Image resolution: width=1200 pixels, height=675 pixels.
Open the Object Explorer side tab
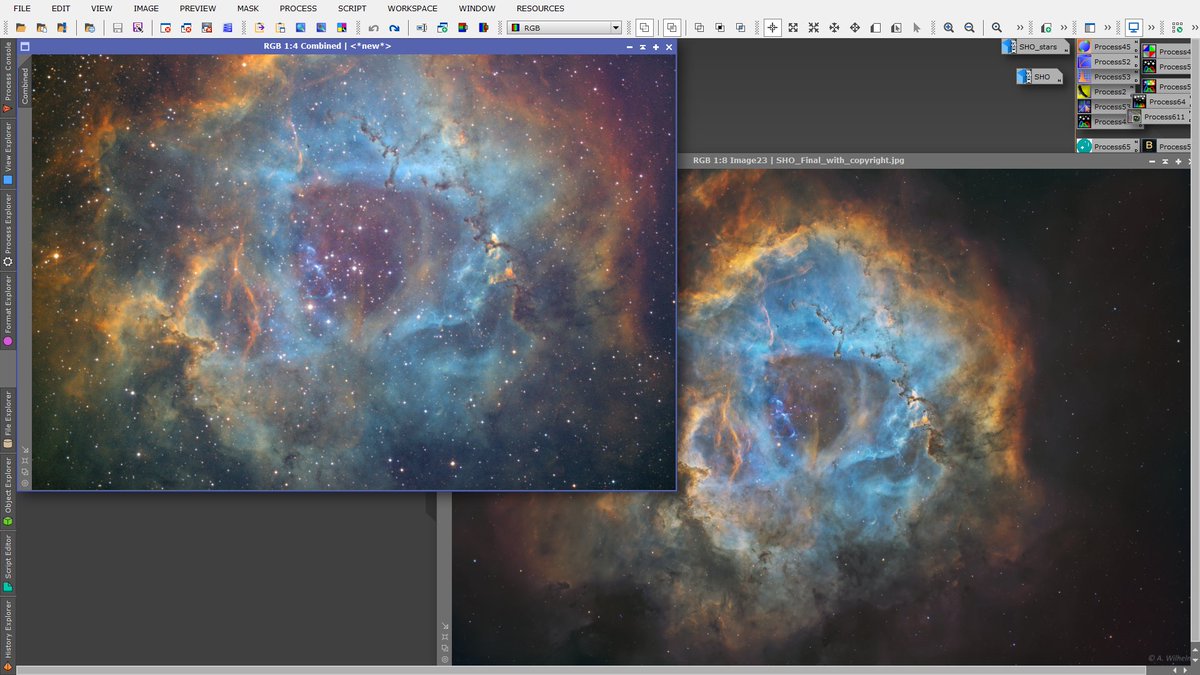pyautogui.click(x=8, y=491)
